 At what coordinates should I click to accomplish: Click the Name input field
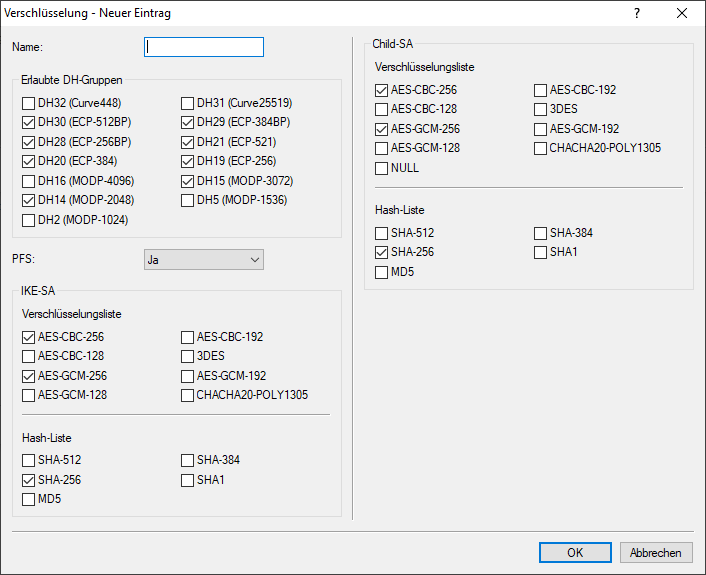click(204, 47)
